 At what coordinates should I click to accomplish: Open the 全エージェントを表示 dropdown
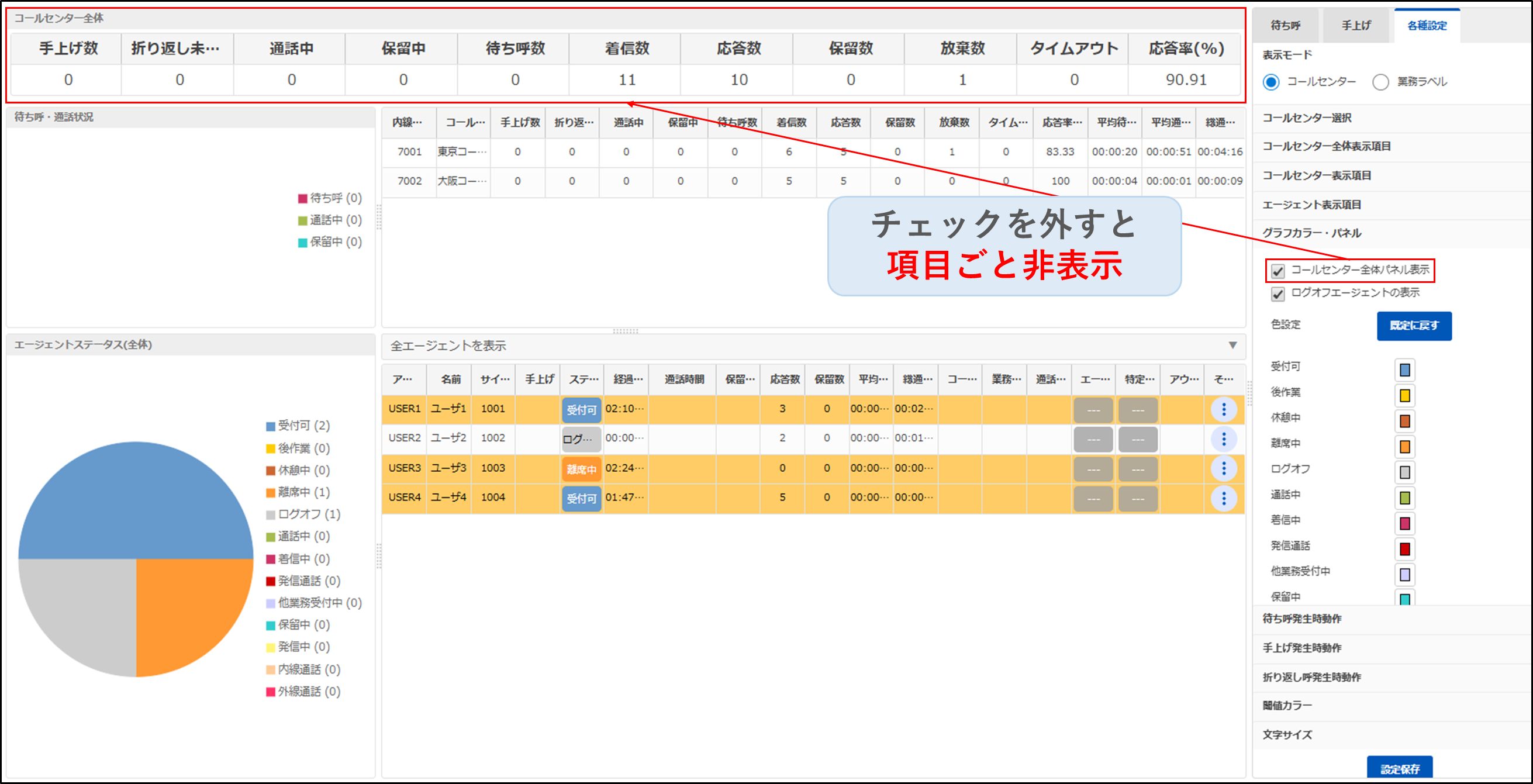point(1232,346)
